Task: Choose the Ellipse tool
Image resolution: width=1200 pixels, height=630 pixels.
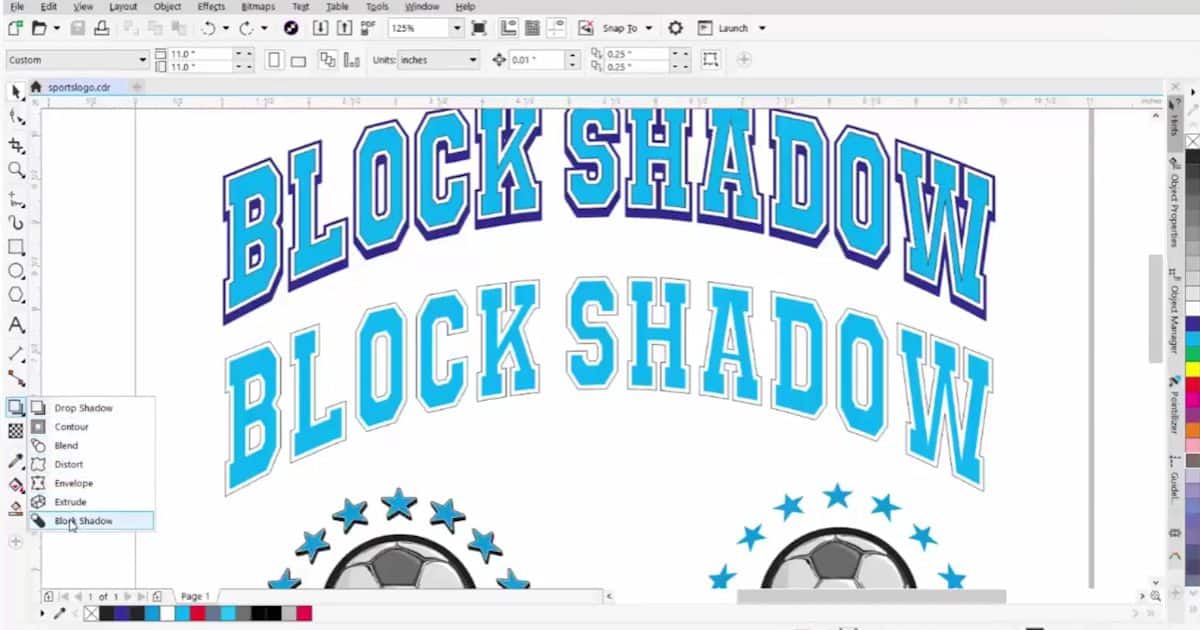Action: (x=14, y=271)
